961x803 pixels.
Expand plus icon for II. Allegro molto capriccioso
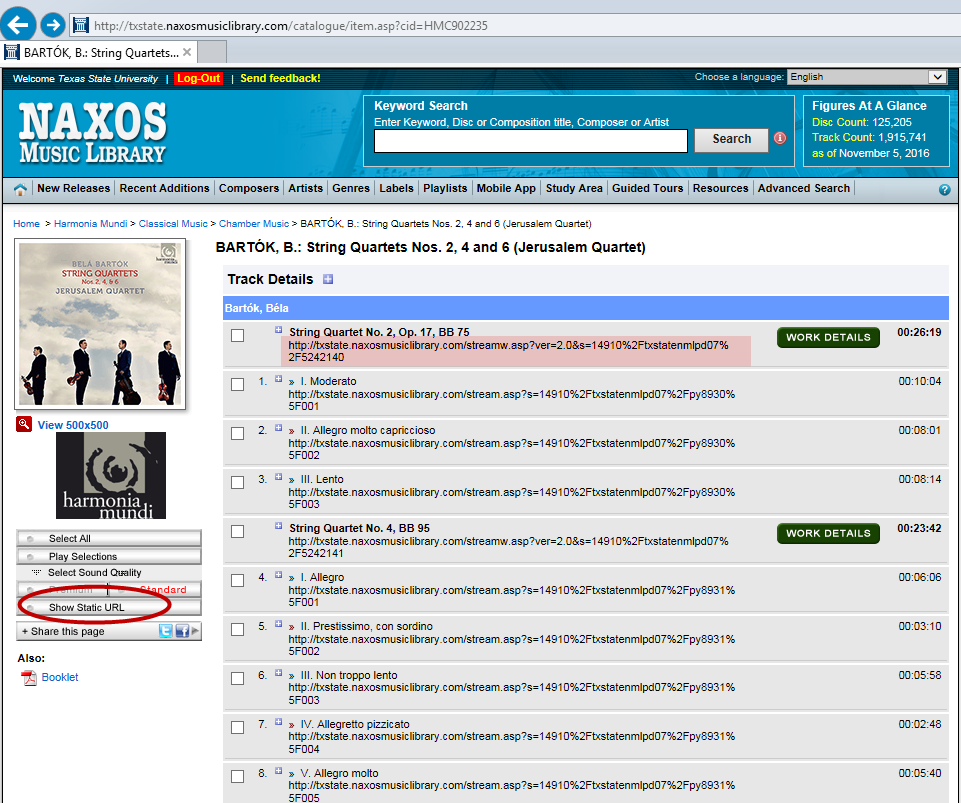pyautogui.click(x=278, y=428)
